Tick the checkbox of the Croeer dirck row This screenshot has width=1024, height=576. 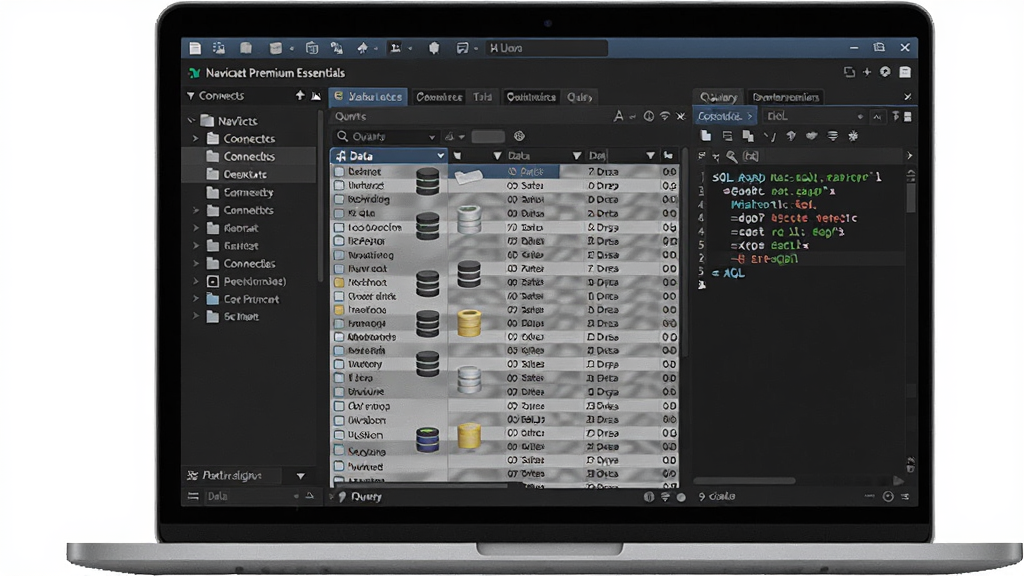tap(339, 296)
